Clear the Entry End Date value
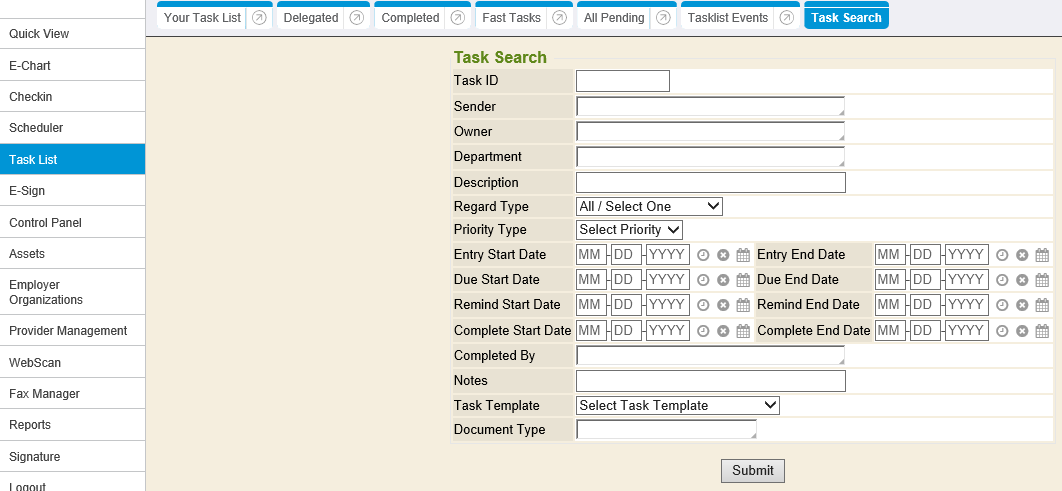 tap(1022, 255)
